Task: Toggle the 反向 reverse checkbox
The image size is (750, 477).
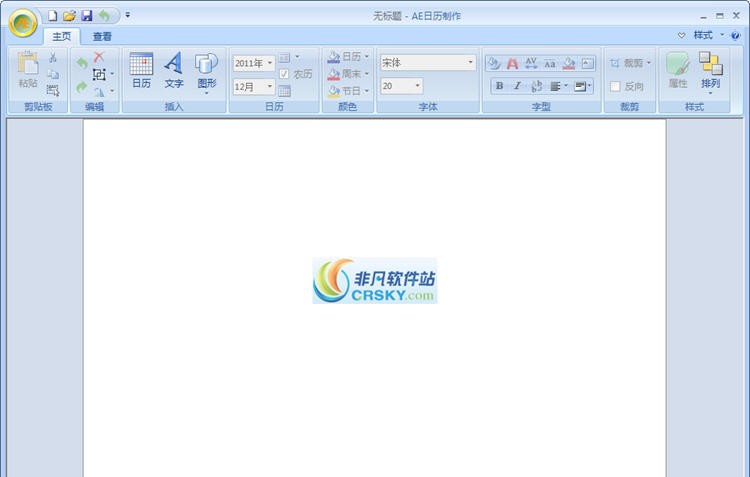Action: pos(616,87)
